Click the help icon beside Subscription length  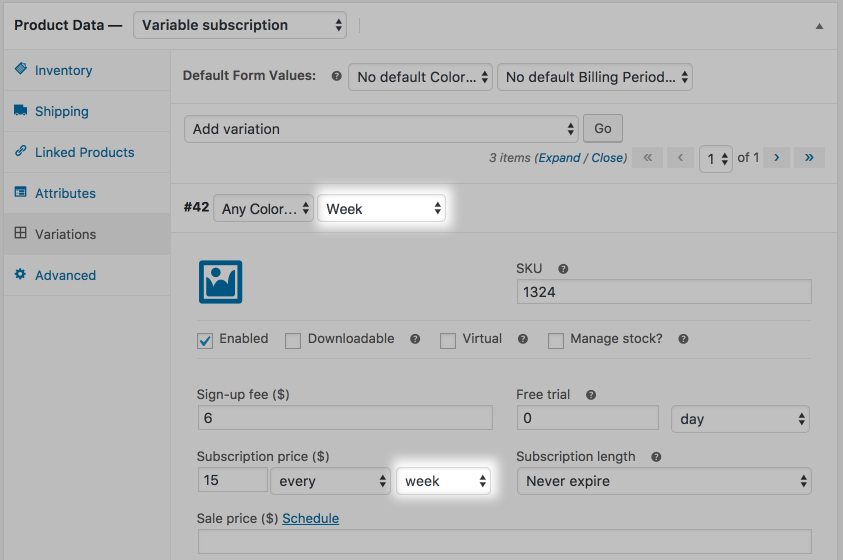click(656, 457)
